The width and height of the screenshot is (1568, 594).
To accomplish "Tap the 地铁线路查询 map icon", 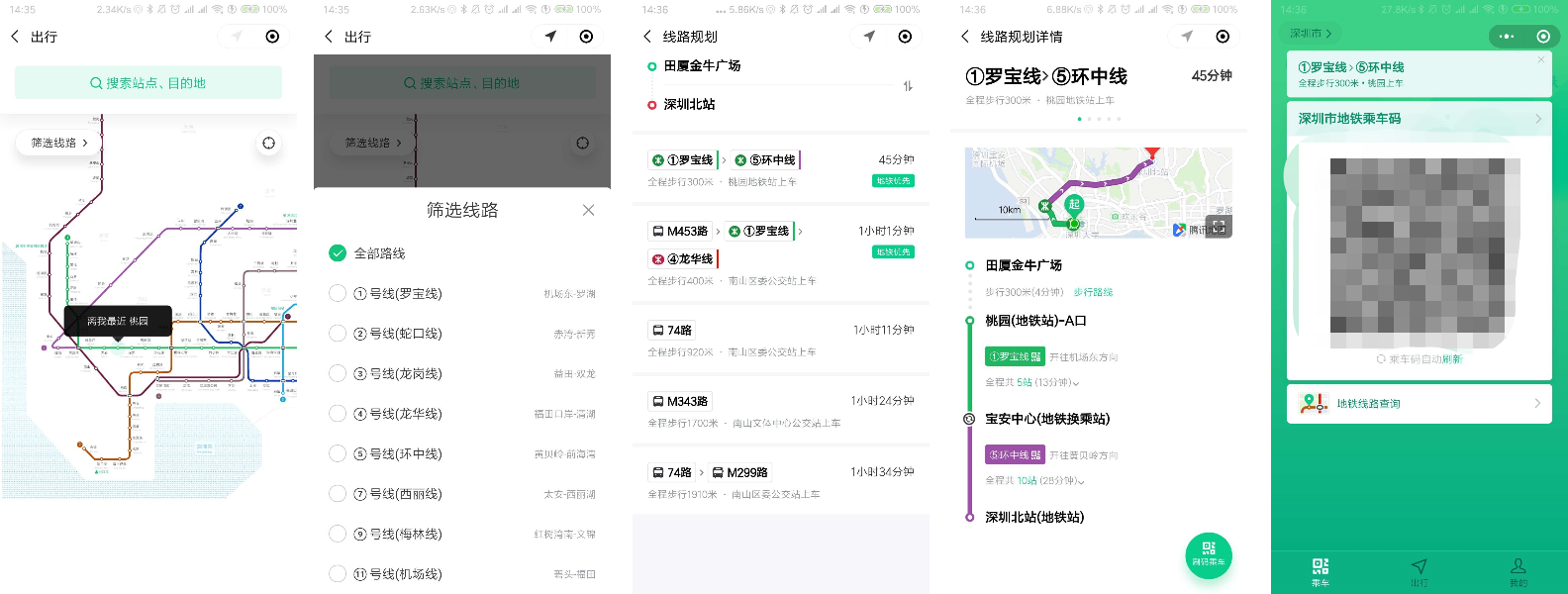I will coord(1314,403).
